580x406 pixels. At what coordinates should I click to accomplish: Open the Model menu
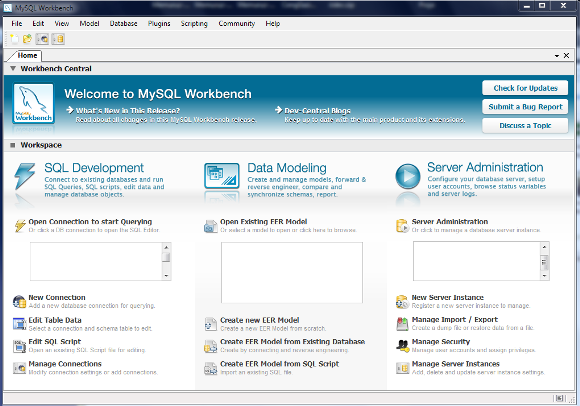pyautogui.click(x=90, y=24)
